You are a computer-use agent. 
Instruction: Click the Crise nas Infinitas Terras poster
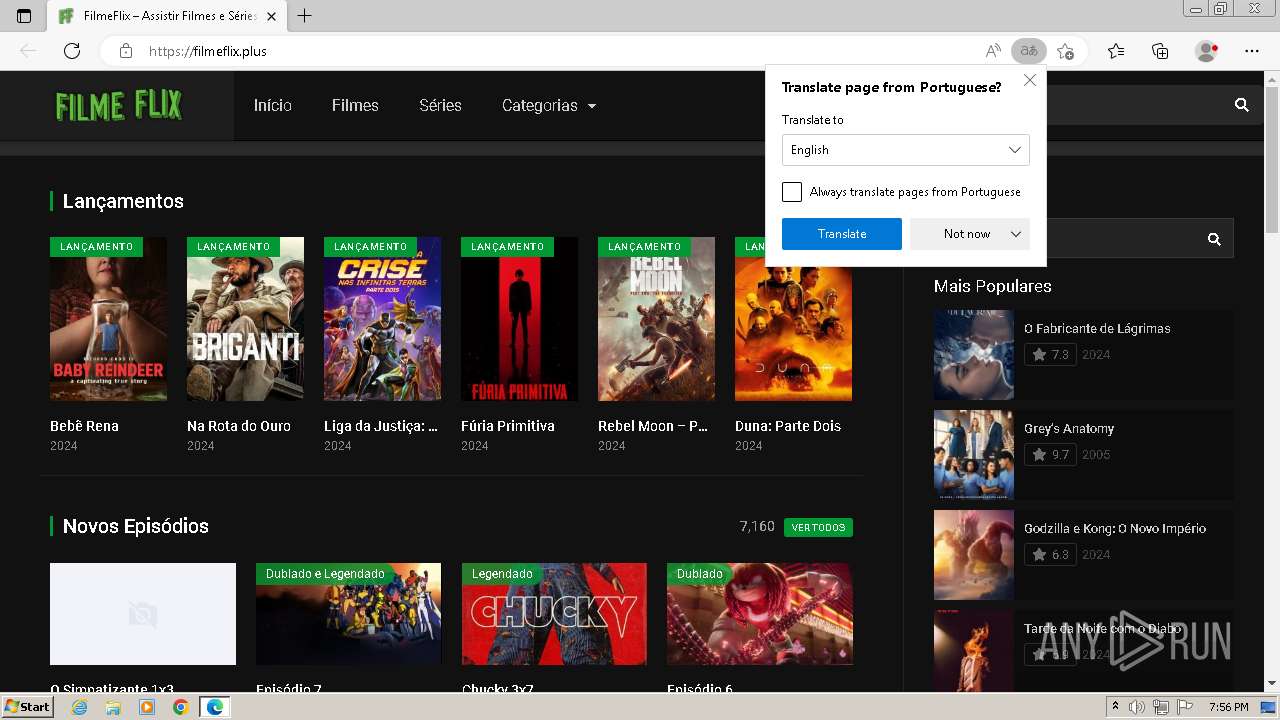pyautogui.click(x=382, y=319)
